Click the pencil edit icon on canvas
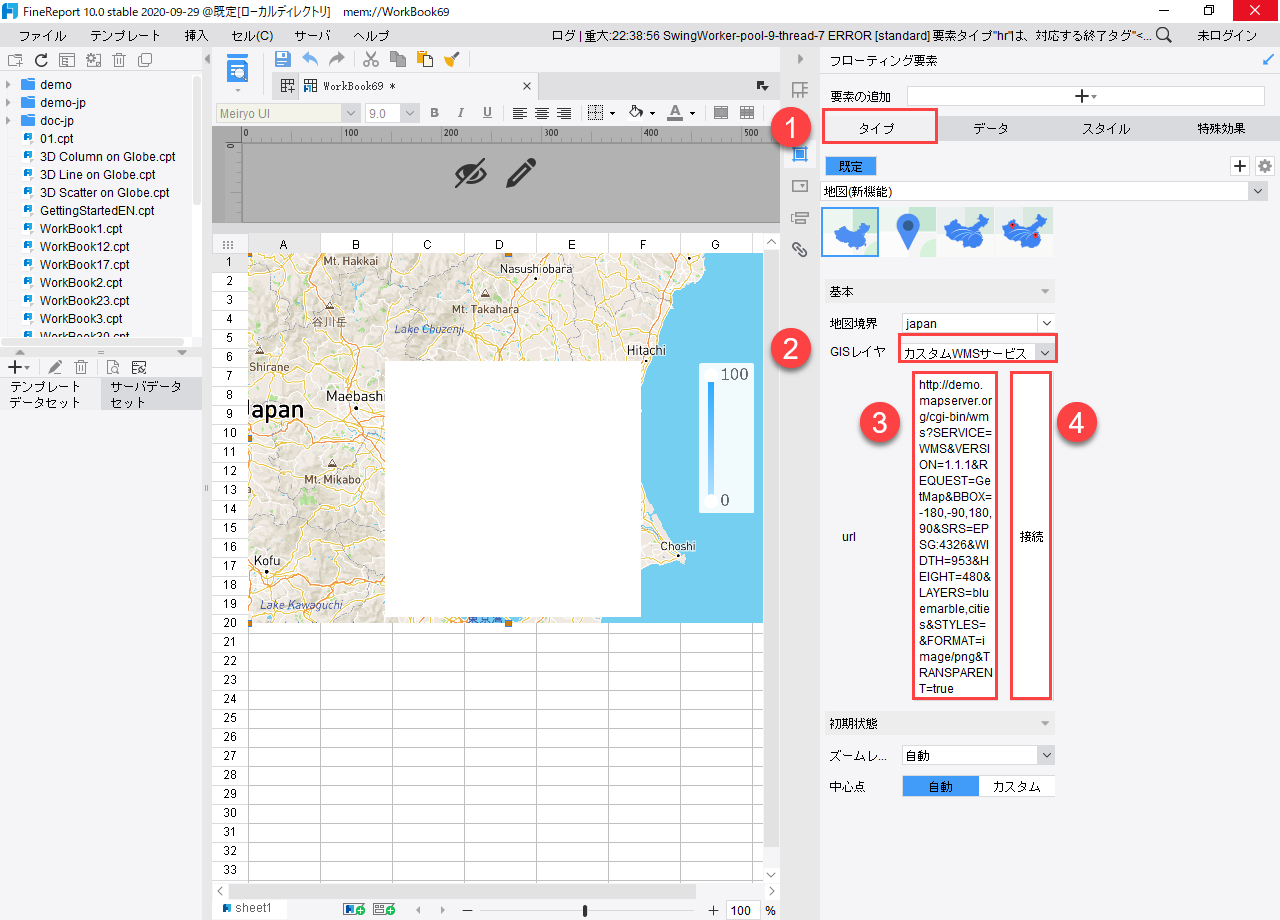The image size is (1280, 920). (x=521, y=173)
